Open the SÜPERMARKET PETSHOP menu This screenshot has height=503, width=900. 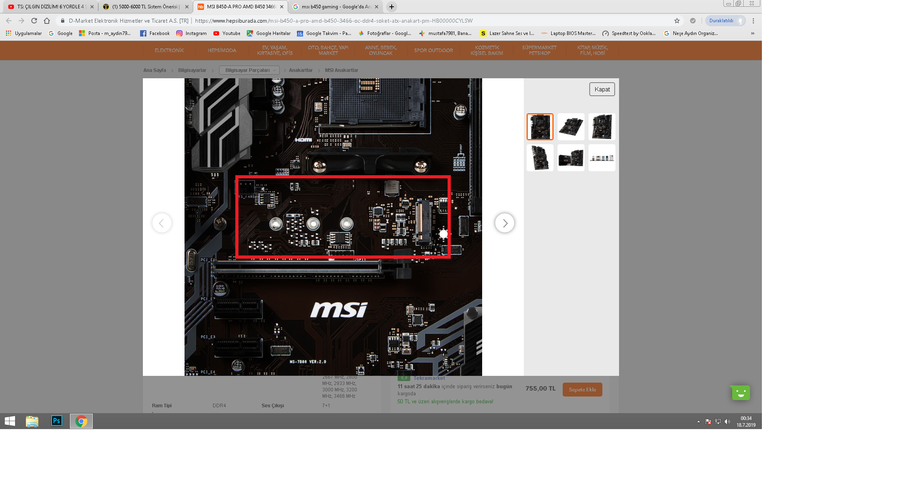tap(539, 51)
